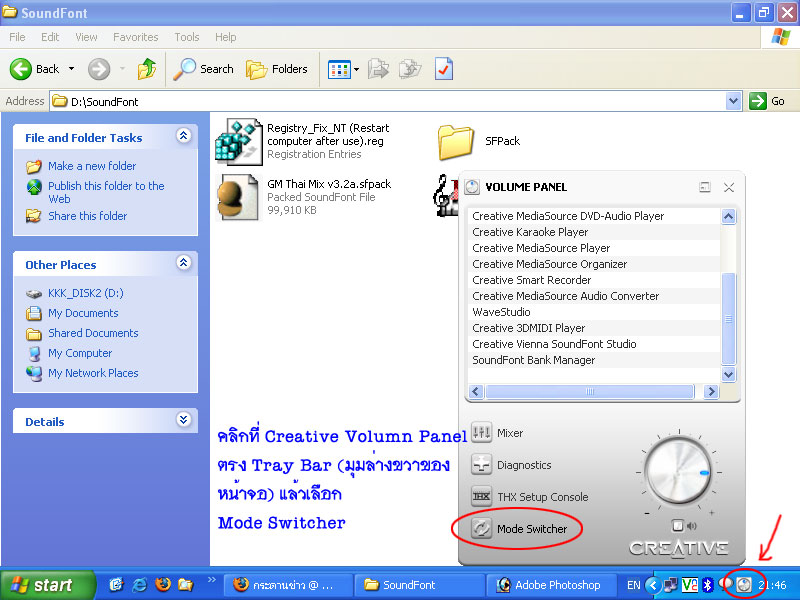The image size is (800, 600).
Task: Go to My Documents from Other Places
Action: (x=83, y=313)
